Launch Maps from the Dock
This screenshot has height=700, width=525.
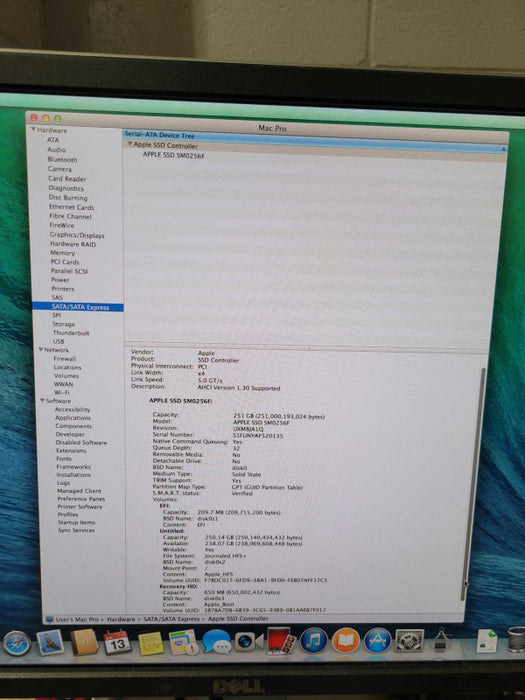[x=183, y=642]
